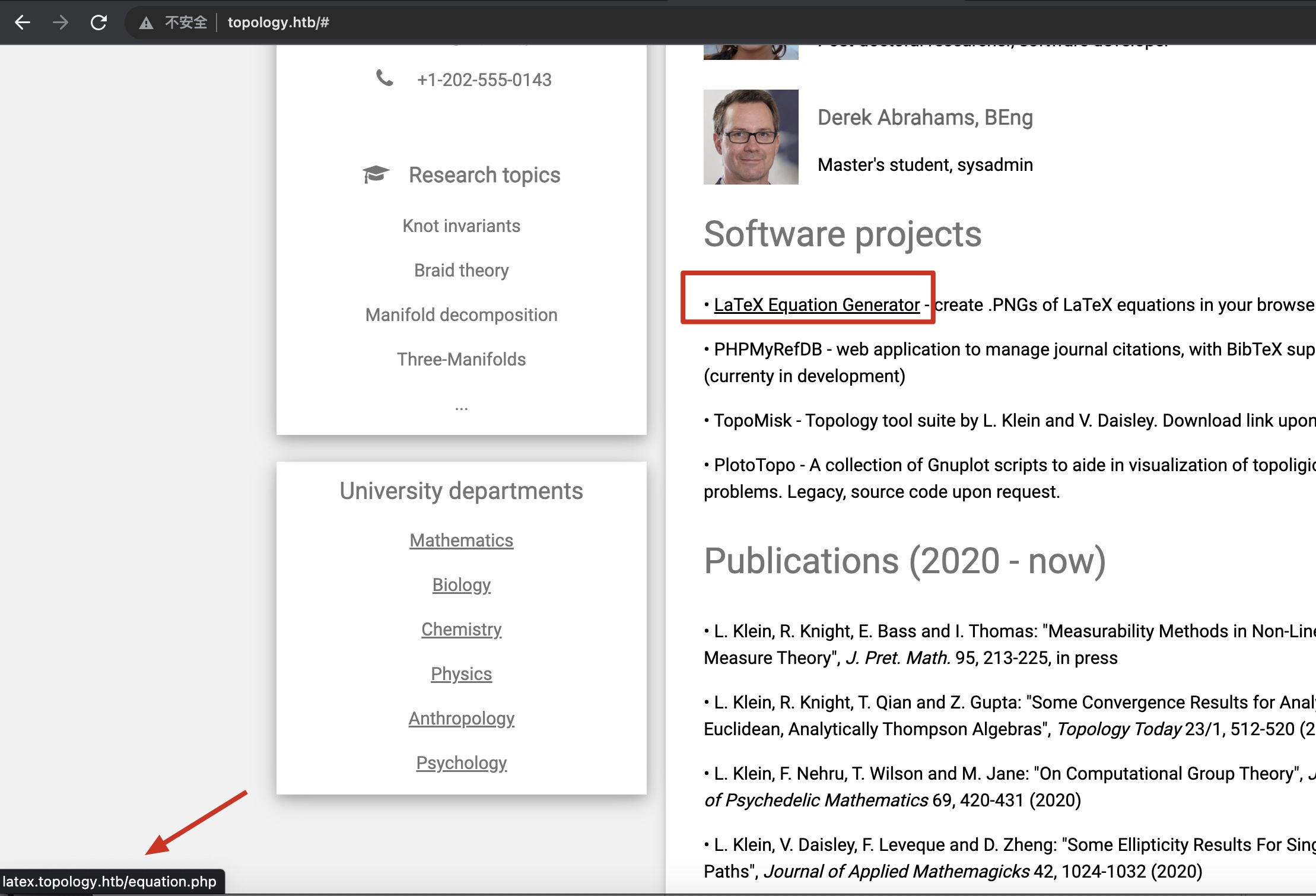
Task: Open the Physics department link
Action: pos(461,673)
